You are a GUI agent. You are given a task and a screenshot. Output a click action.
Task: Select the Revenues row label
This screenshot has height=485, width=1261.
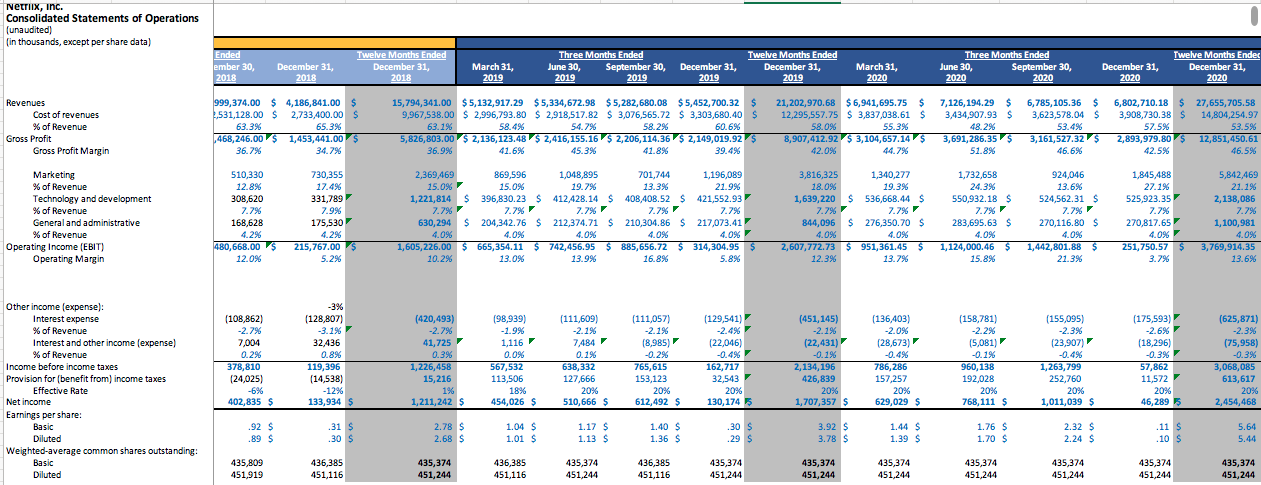25,102
